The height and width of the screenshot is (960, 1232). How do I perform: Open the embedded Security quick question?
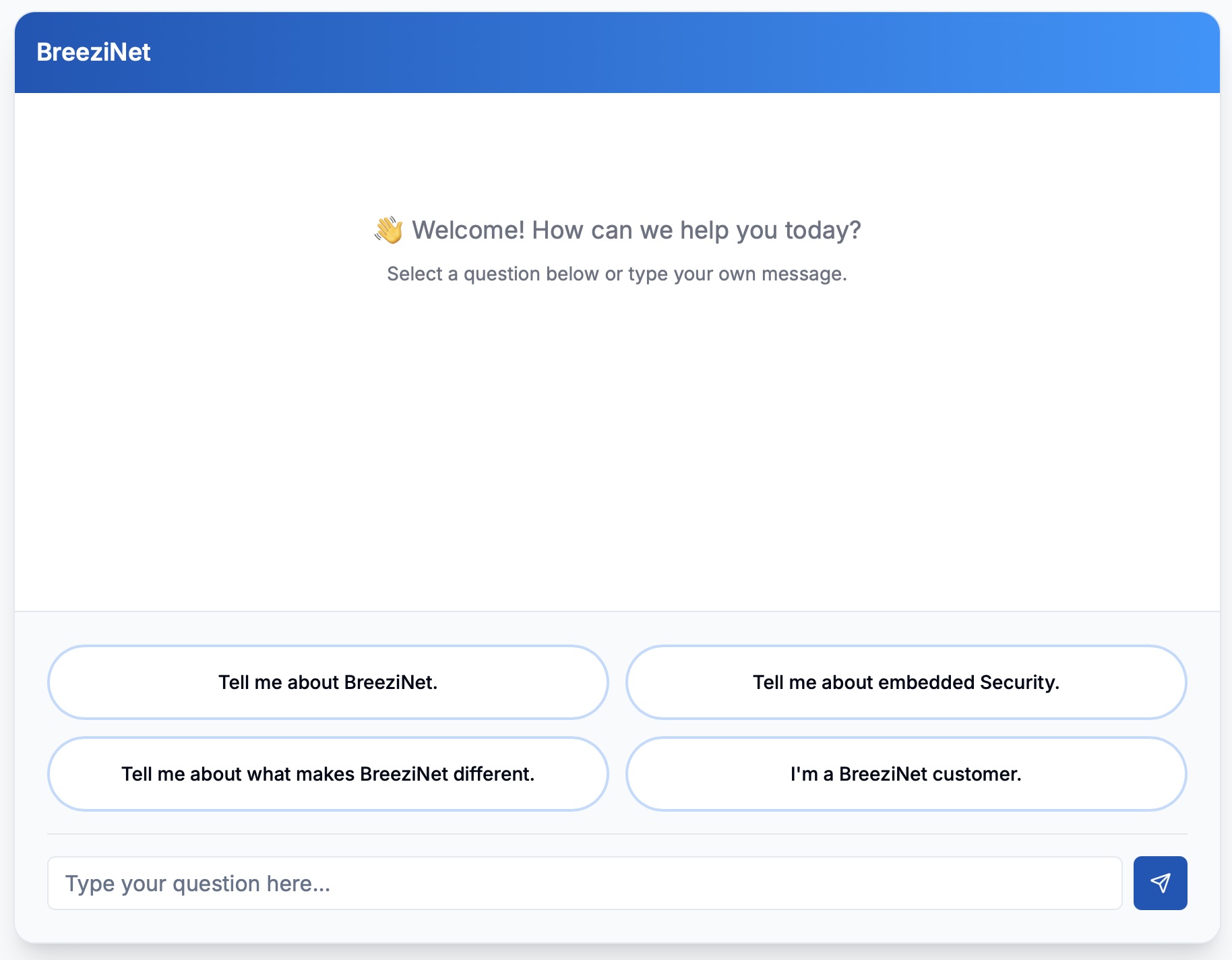click(x=906, y=682)
